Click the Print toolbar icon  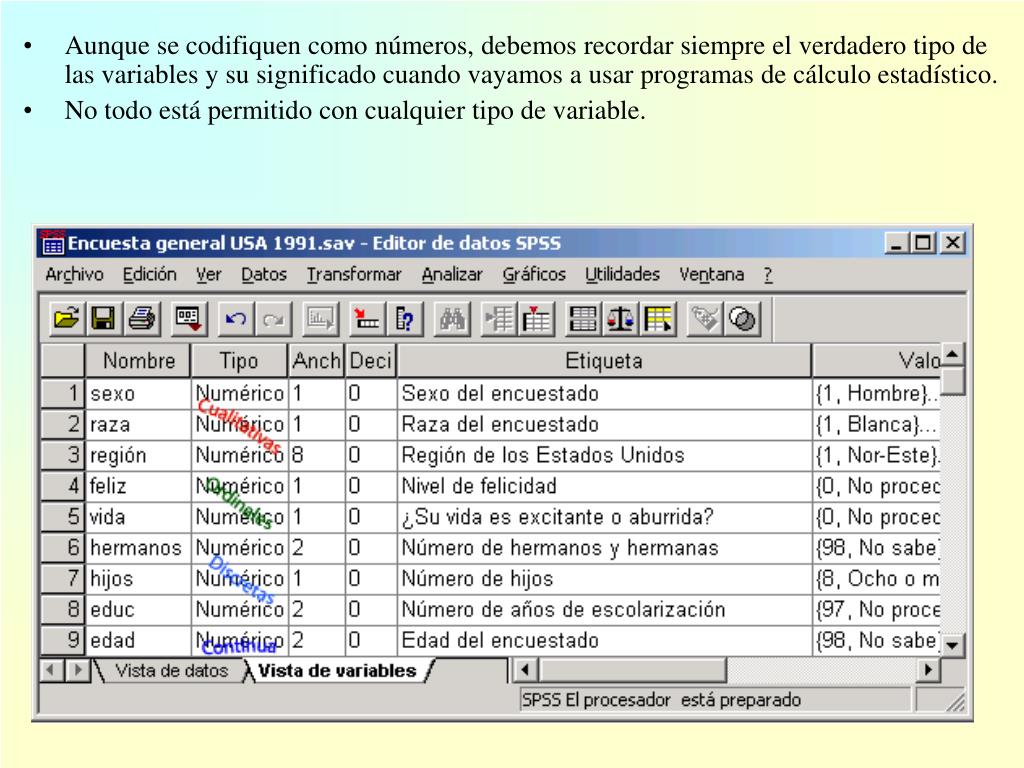142,319
